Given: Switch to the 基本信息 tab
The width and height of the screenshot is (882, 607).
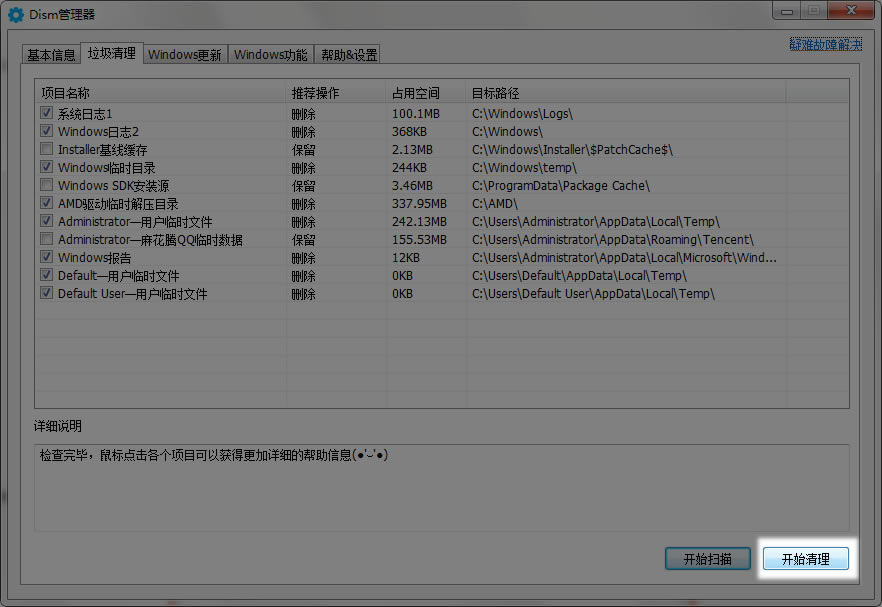Looking at the screenshot, I should (x=51, y=55).
